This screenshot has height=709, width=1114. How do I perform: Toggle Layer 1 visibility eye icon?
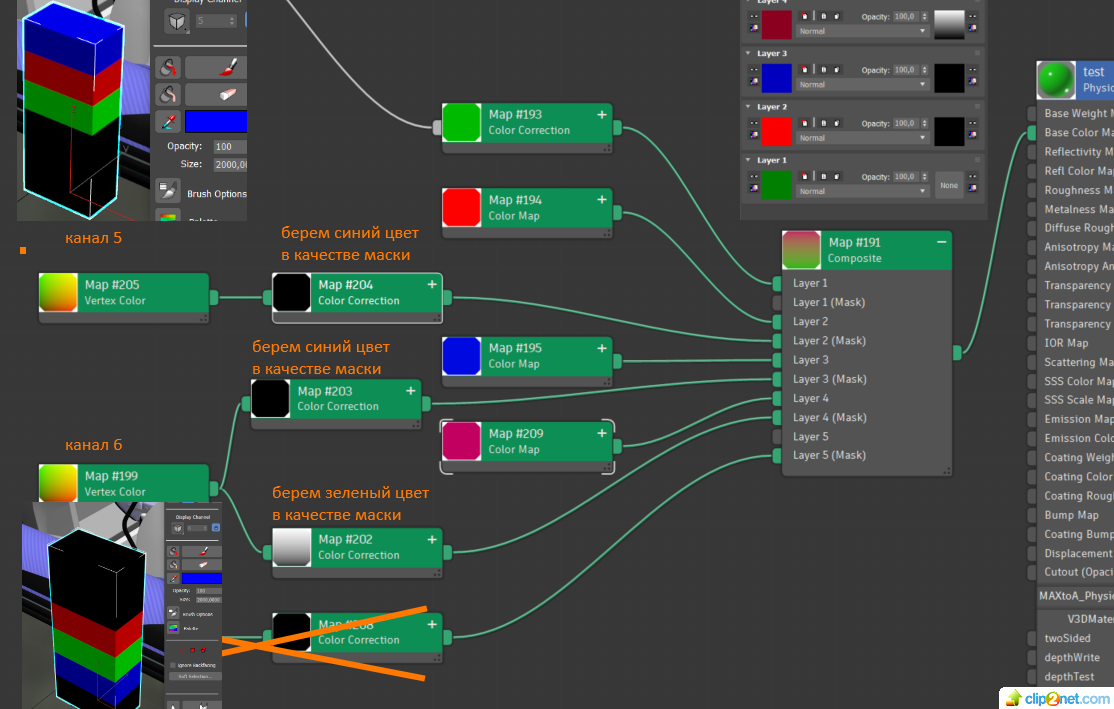pos(752,177)
